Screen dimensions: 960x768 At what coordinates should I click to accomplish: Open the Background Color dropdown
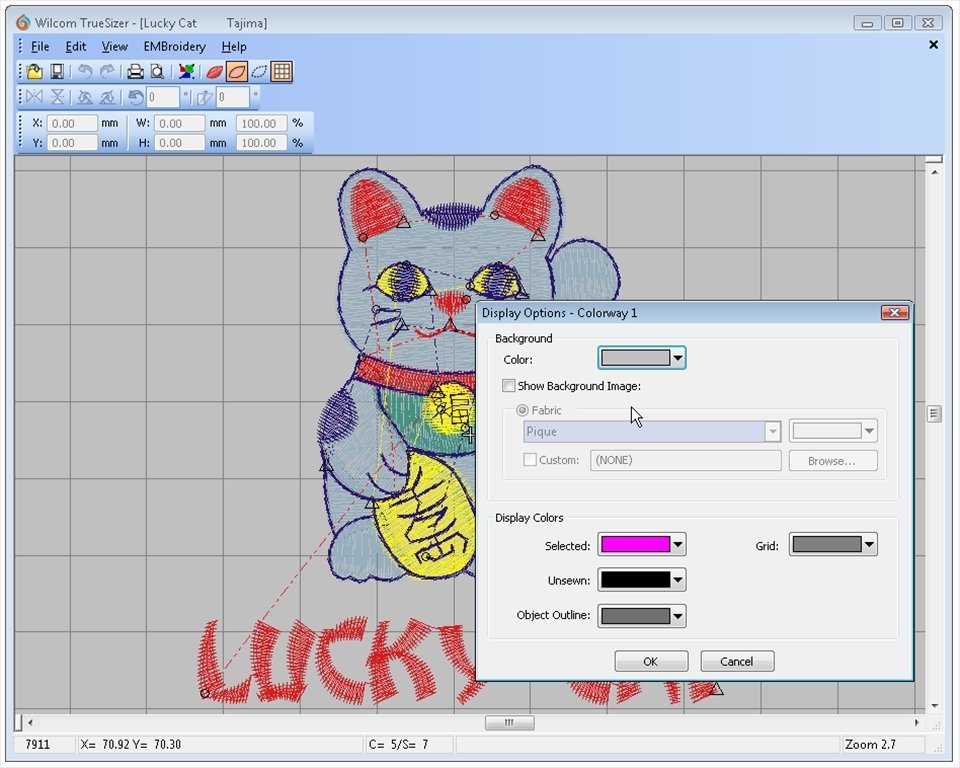[677, 358]
